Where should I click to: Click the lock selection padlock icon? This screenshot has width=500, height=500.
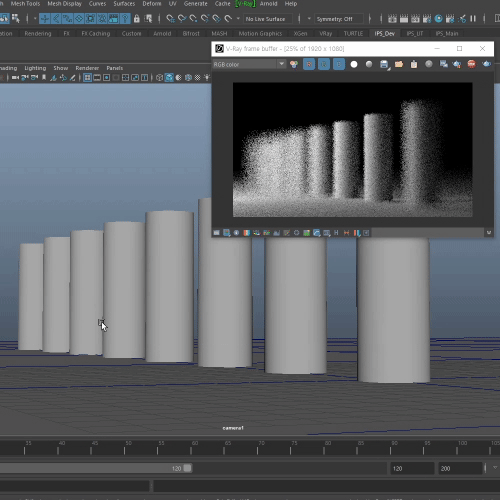click(x=136, y=19)
